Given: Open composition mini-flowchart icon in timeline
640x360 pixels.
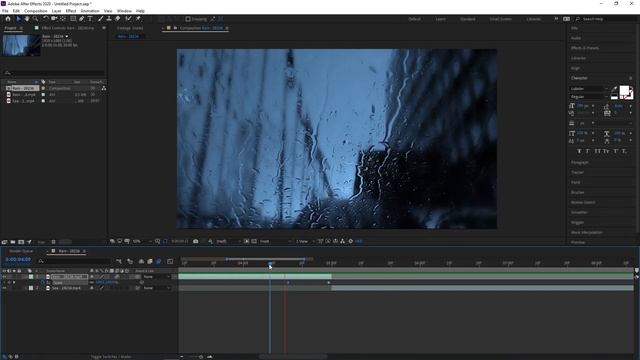Looking at the screenshot, I should pos(119,261).
